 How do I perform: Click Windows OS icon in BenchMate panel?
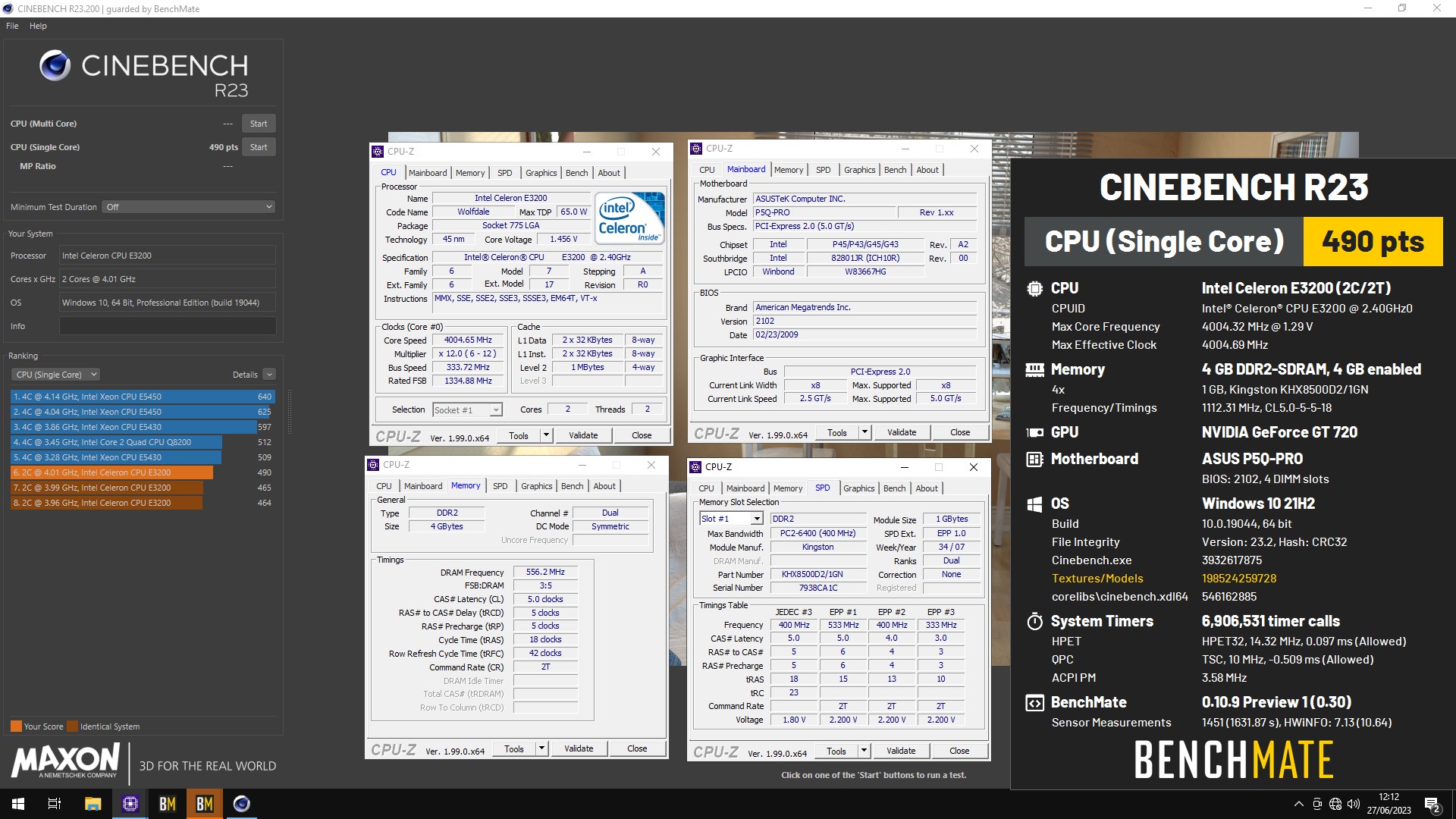[1034, 504]
